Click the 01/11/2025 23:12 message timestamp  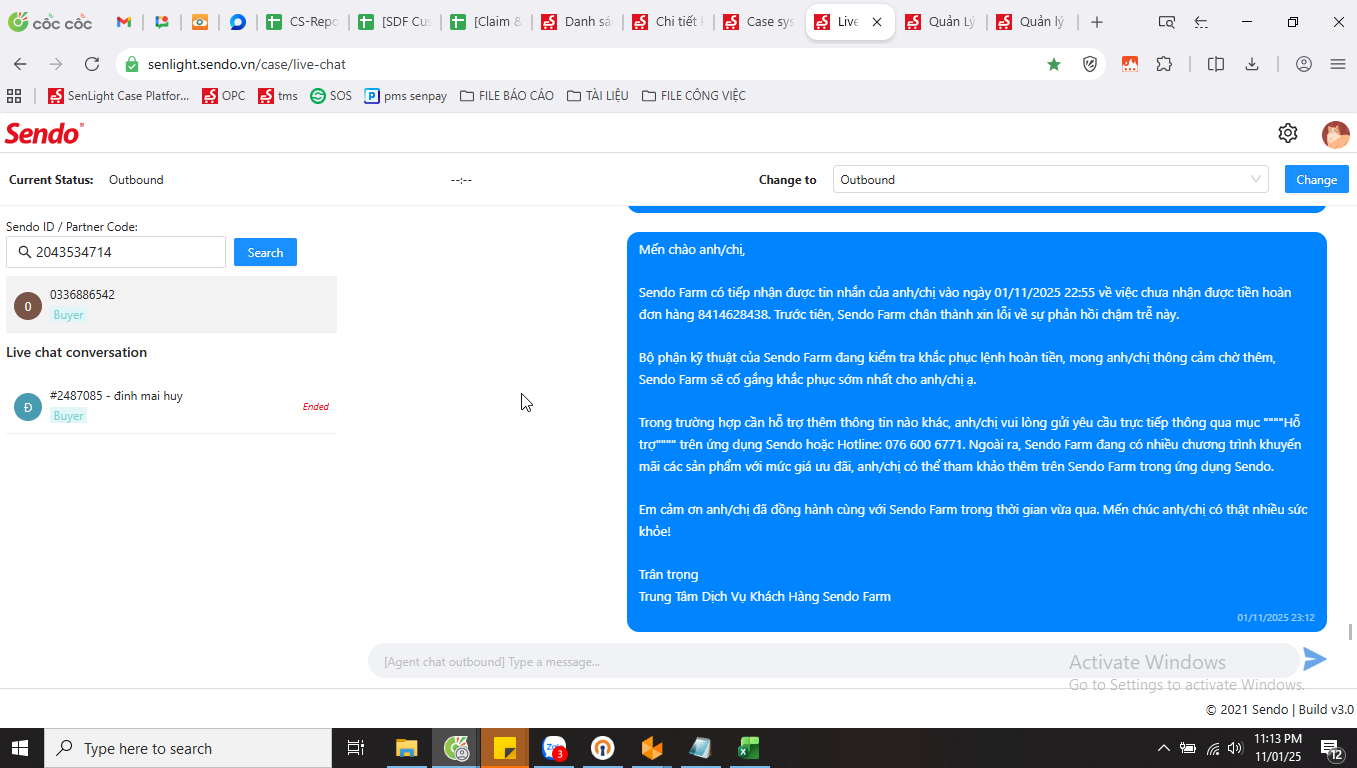1275,618
